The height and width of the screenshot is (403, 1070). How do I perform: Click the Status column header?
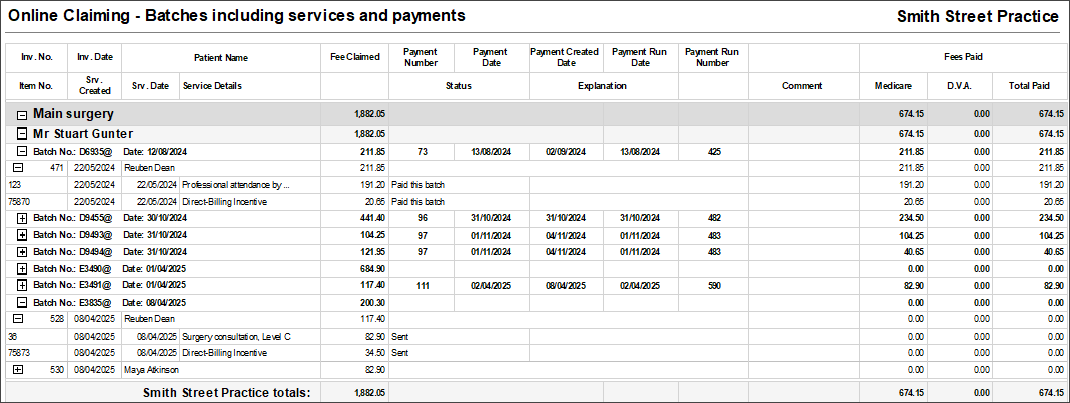[459, 86]
